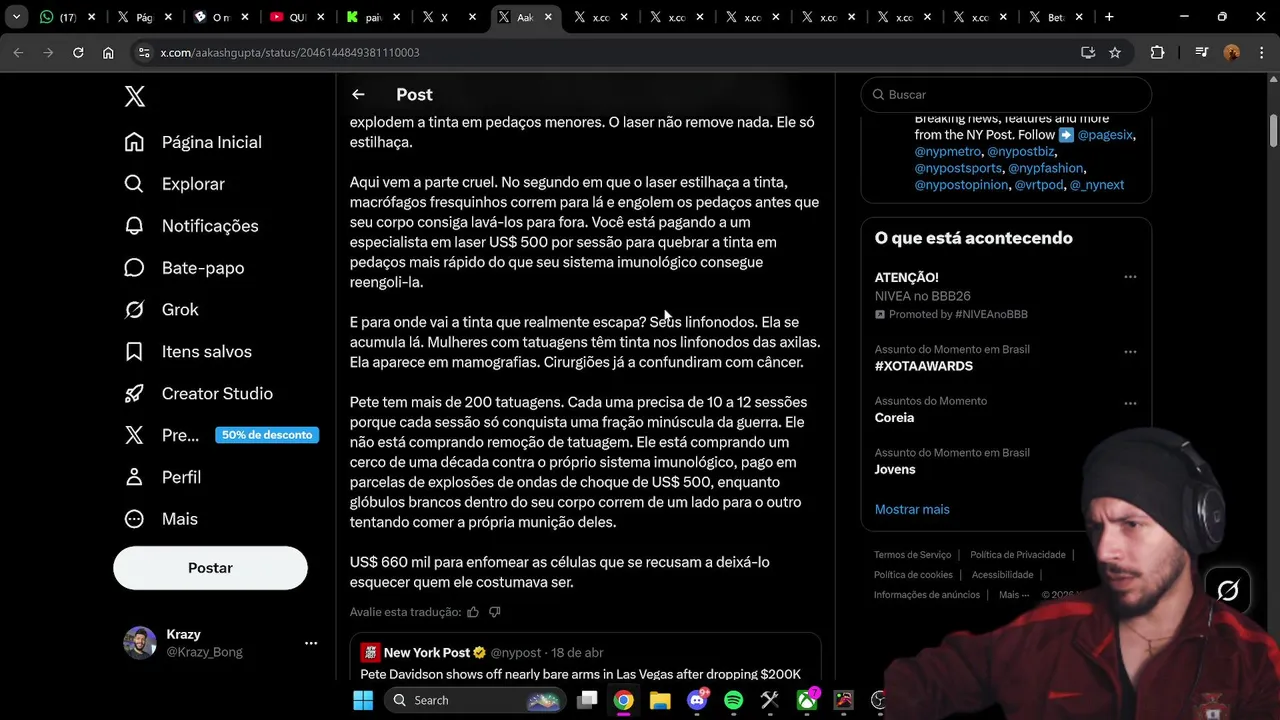
Task: Open @nypostsports mention link
Action: (x=959, y=168)
